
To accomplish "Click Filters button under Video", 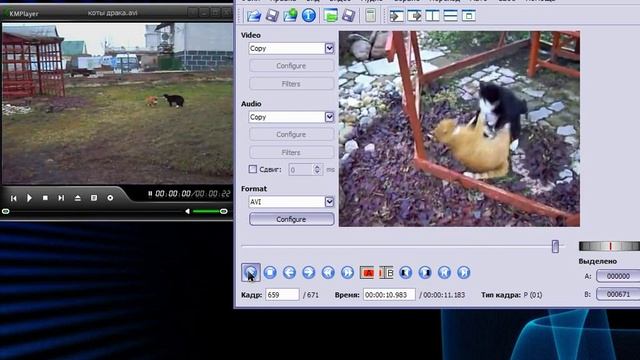I will (x=291, y=84).
